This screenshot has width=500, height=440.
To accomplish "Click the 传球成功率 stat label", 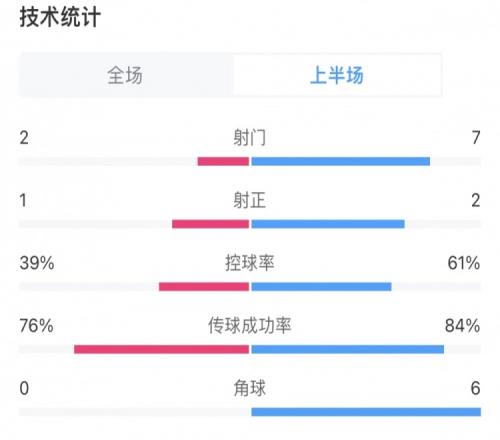I will [250, 326].
